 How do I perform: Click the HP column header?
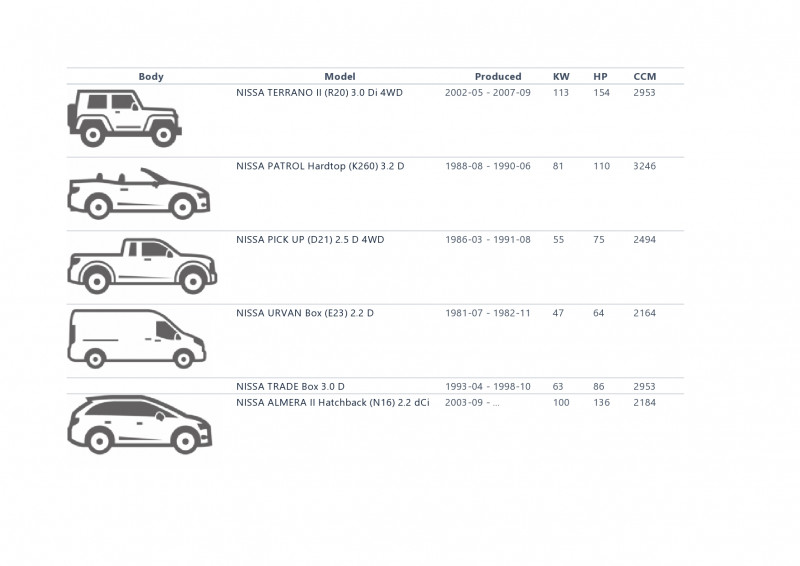click(601, 77)
